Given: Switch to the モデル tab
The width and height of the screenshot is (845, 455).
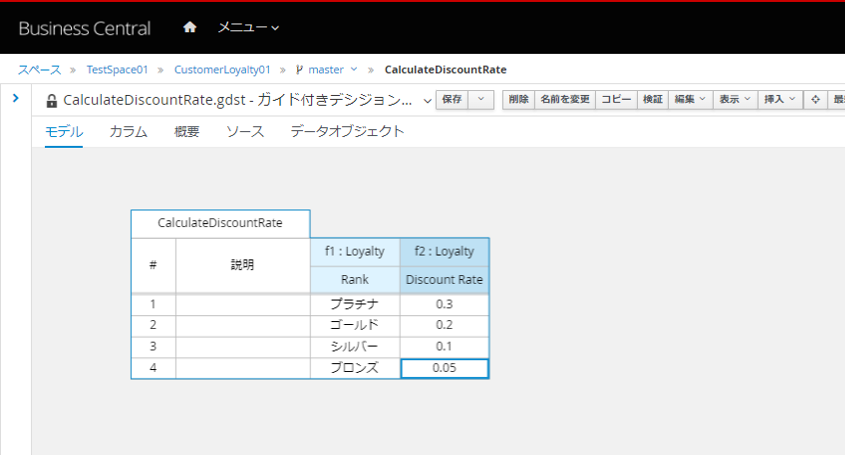Looking at the screenshot, I should click(64, 132).
